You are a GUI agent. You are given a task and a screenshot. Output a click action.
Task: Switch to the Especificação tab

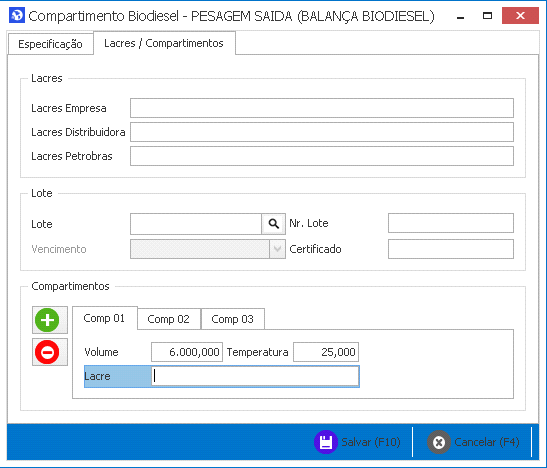[51, 44]
